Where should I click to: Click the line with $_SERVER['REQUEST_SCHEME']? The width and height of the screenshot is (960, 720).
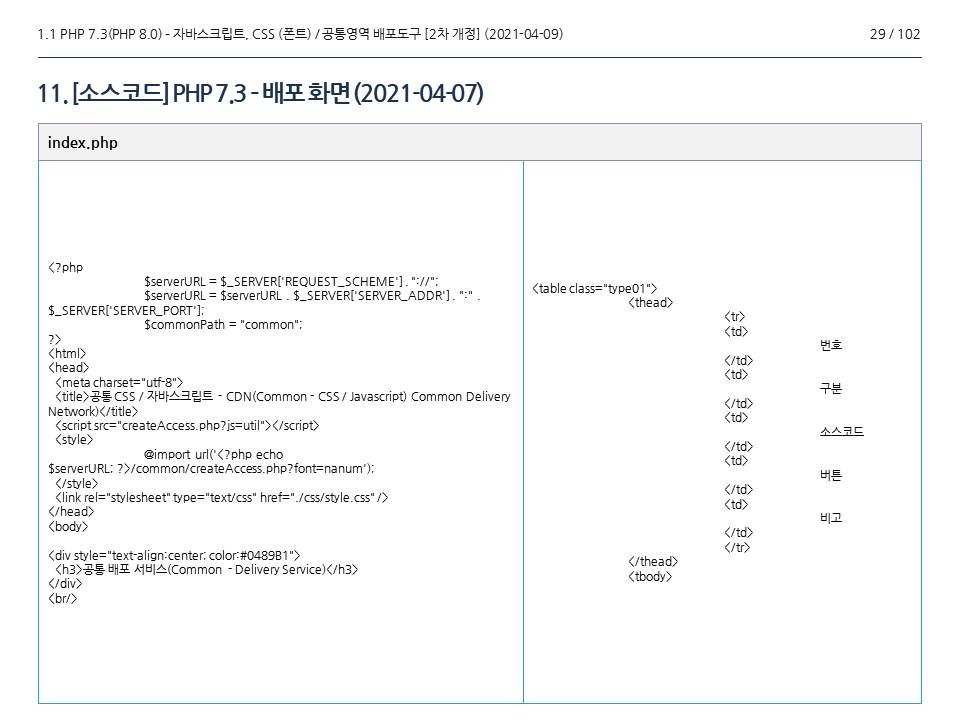coord(291,282)
